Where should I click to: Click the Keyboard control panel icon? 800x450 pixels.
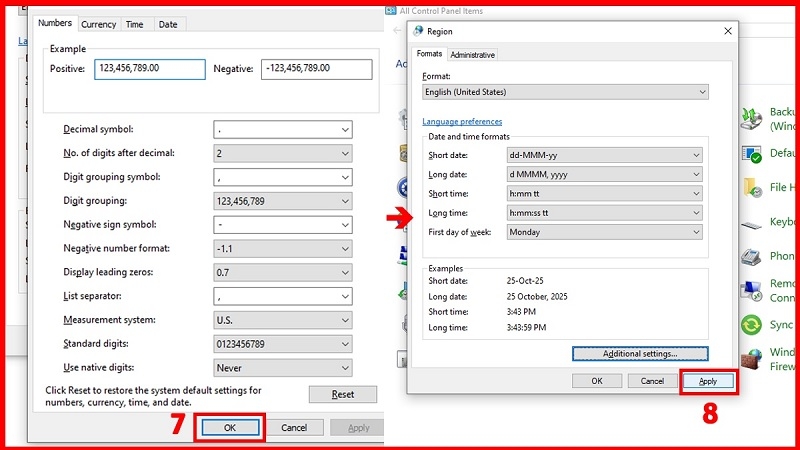point(752,224)
